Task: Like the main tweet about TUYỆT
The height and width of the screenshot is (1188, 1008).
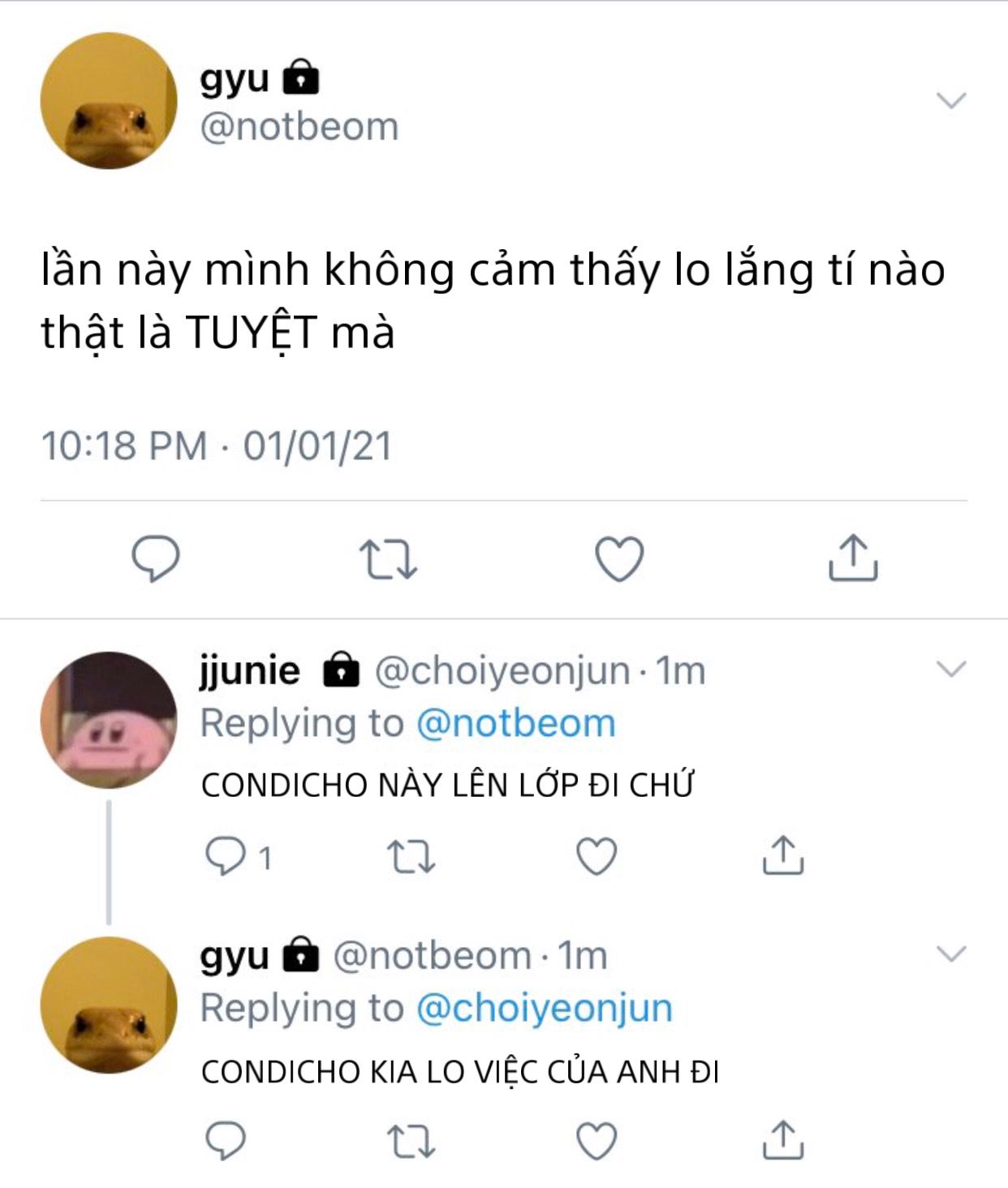Action: pos(619,559)
